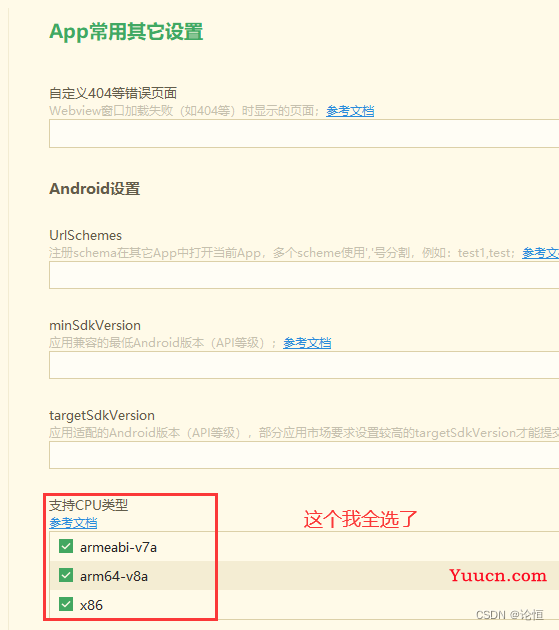
Task: Toggle the arm64-v8a checkbox
Action: pyautogui.click(x=66, y=575)
